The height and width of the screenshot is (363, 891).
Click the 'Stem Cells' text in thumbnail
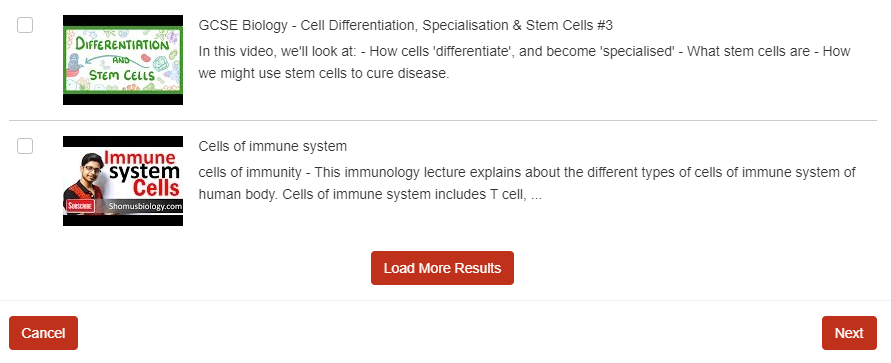click(x=123, y=76)
